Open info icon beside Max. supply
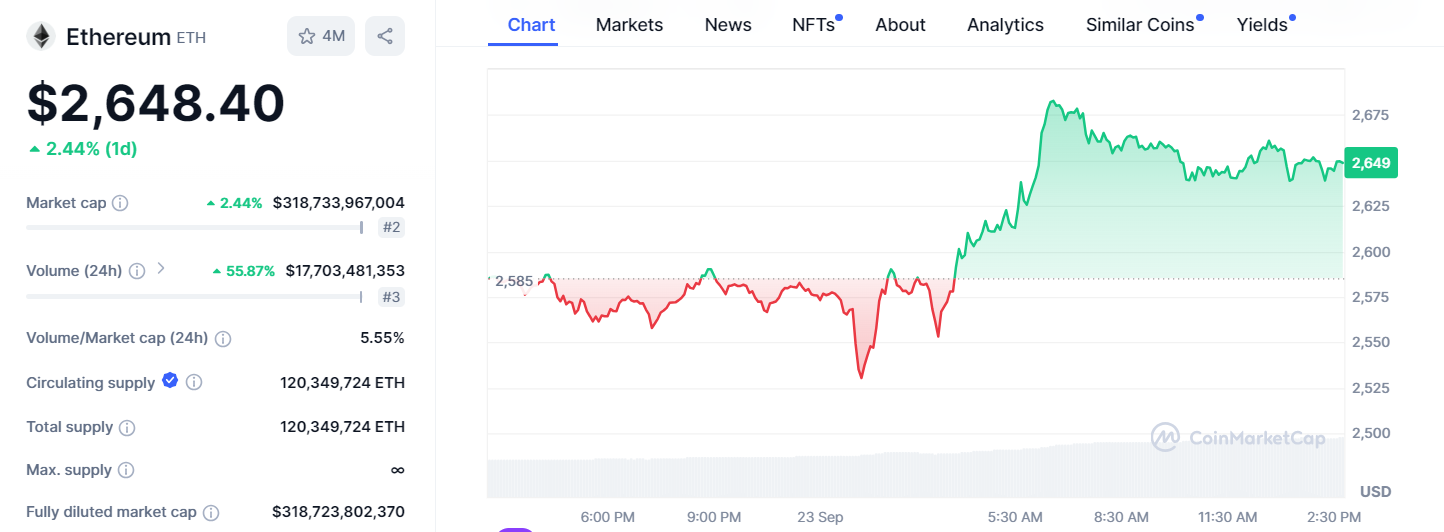 coord(126,470)
